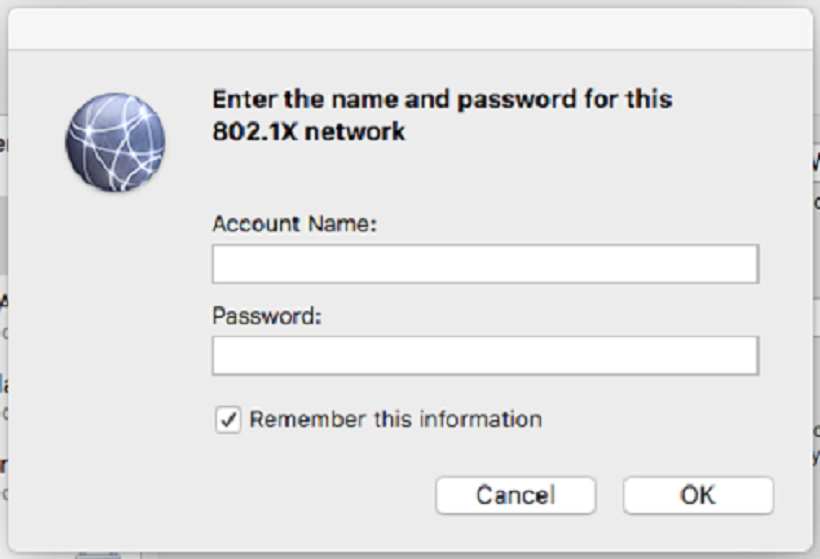820x559 pixels.
Task: Click the "Account Name:" label
Action: [294, 224]
